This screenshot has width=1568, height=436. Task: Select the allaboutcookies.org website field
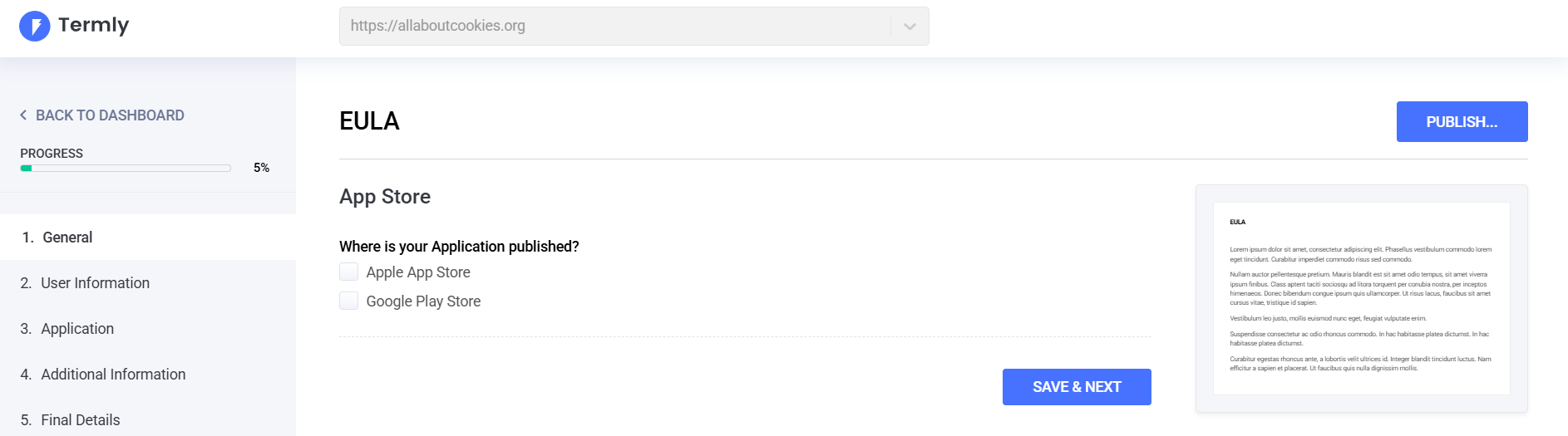tap(634, 27)
